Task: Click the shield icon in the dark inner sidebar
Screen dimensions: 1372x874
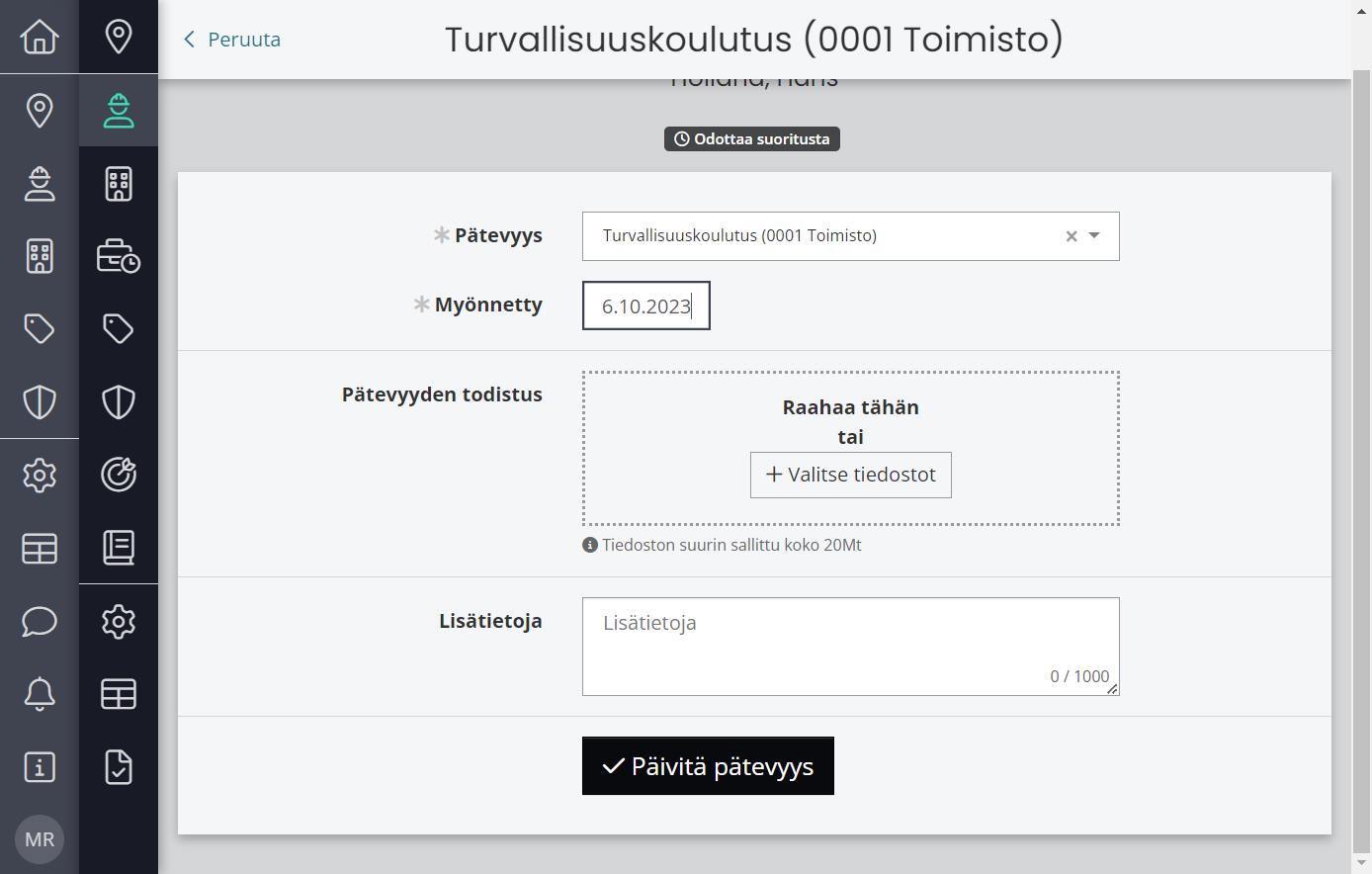Action: [x=119, y=401]
